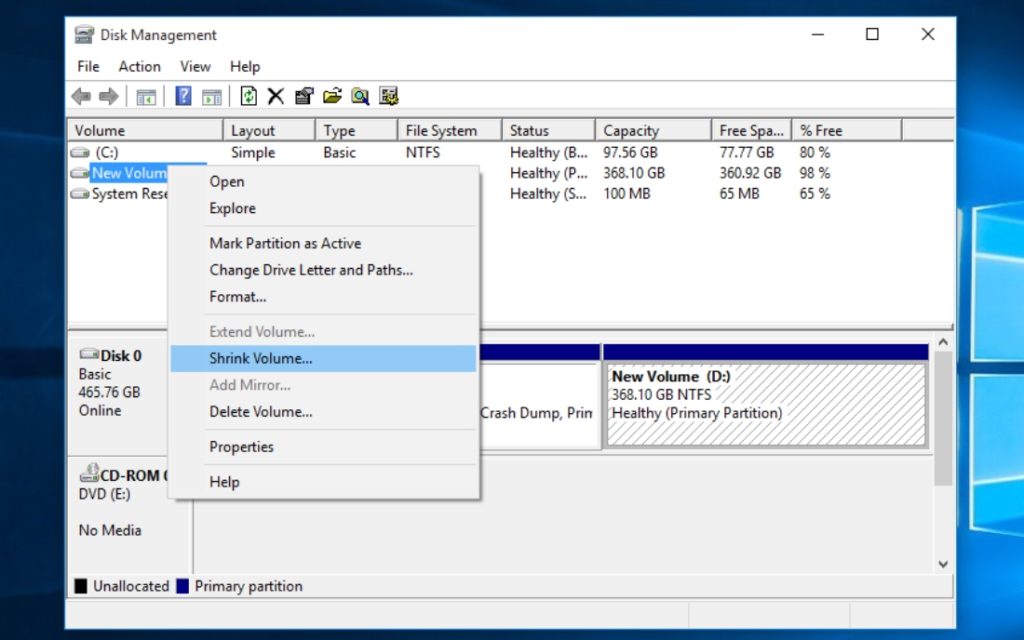The width and height of the screenshot is (1024, 640).
Task: Click the Disk 0 disk icon
Action: coord(89,355)
